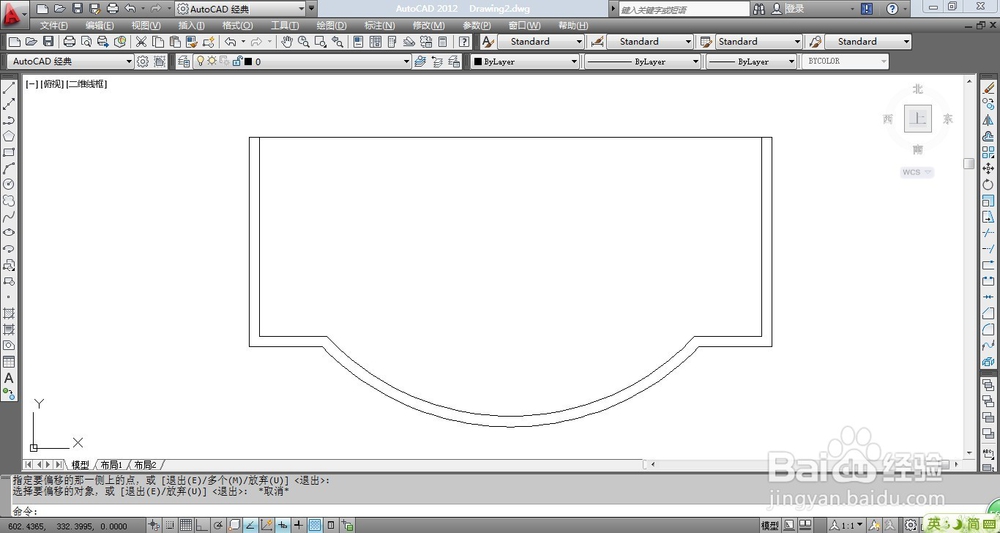This screenshot has width=1000, height=533.
Task: Select the Erase tool in modify toolbar
Action: 988,87
